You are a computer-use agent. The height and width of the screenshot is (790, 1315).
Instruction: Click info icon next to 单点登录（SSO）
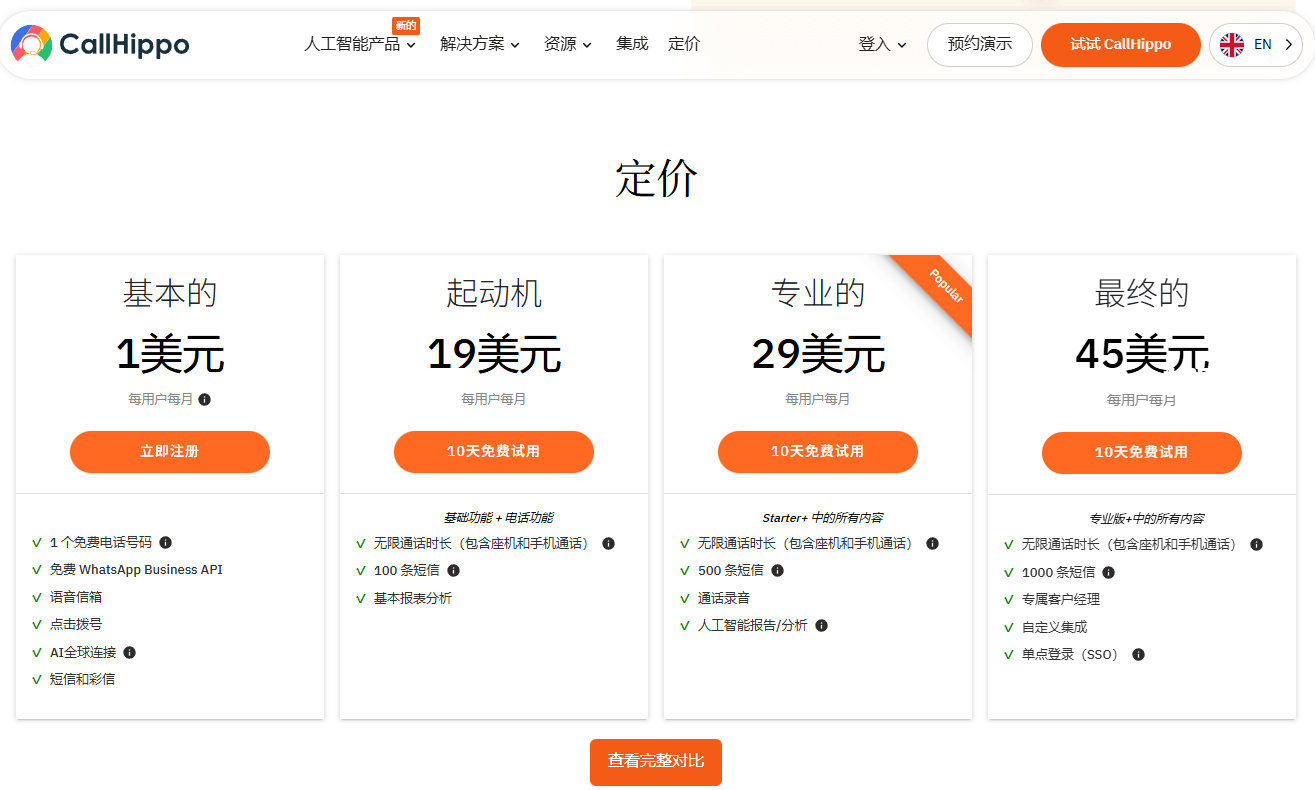pos(1138,654)
